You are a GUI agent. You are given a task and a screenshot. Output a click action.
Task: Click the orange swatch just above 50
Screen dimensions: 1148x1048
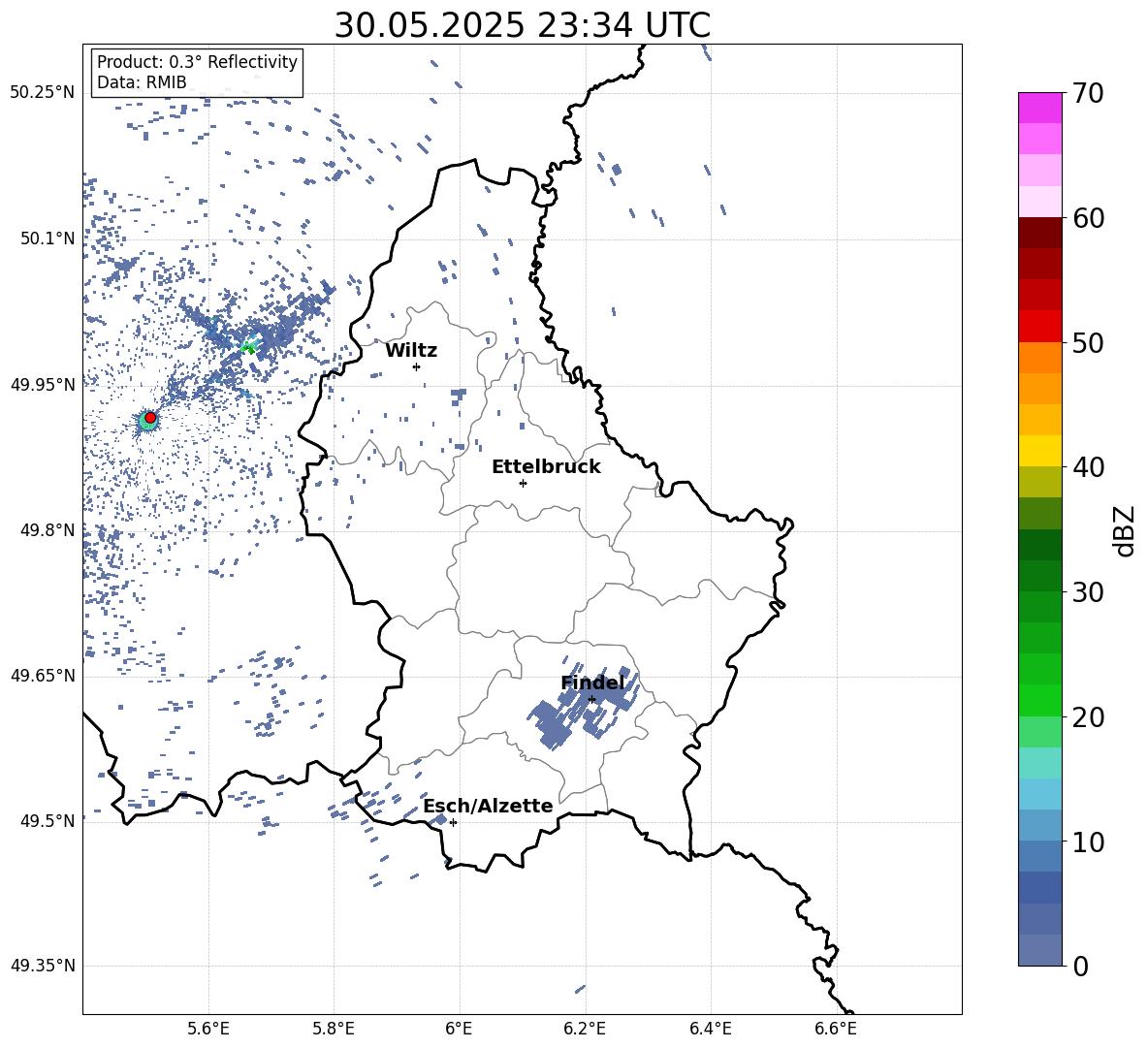pyautogui.click(x=1040, y=357)
